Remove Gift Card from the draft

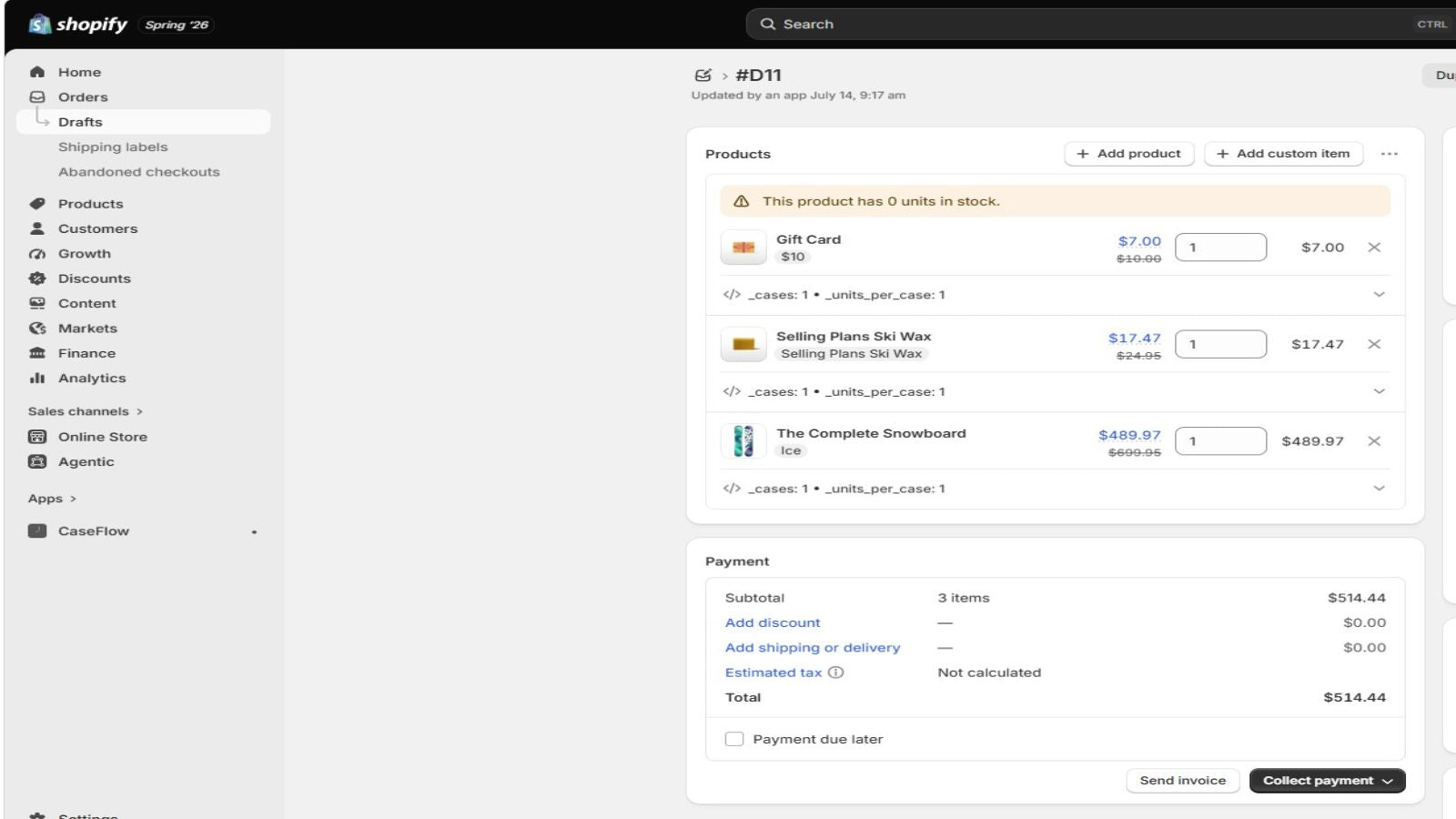click(1374, 248)
